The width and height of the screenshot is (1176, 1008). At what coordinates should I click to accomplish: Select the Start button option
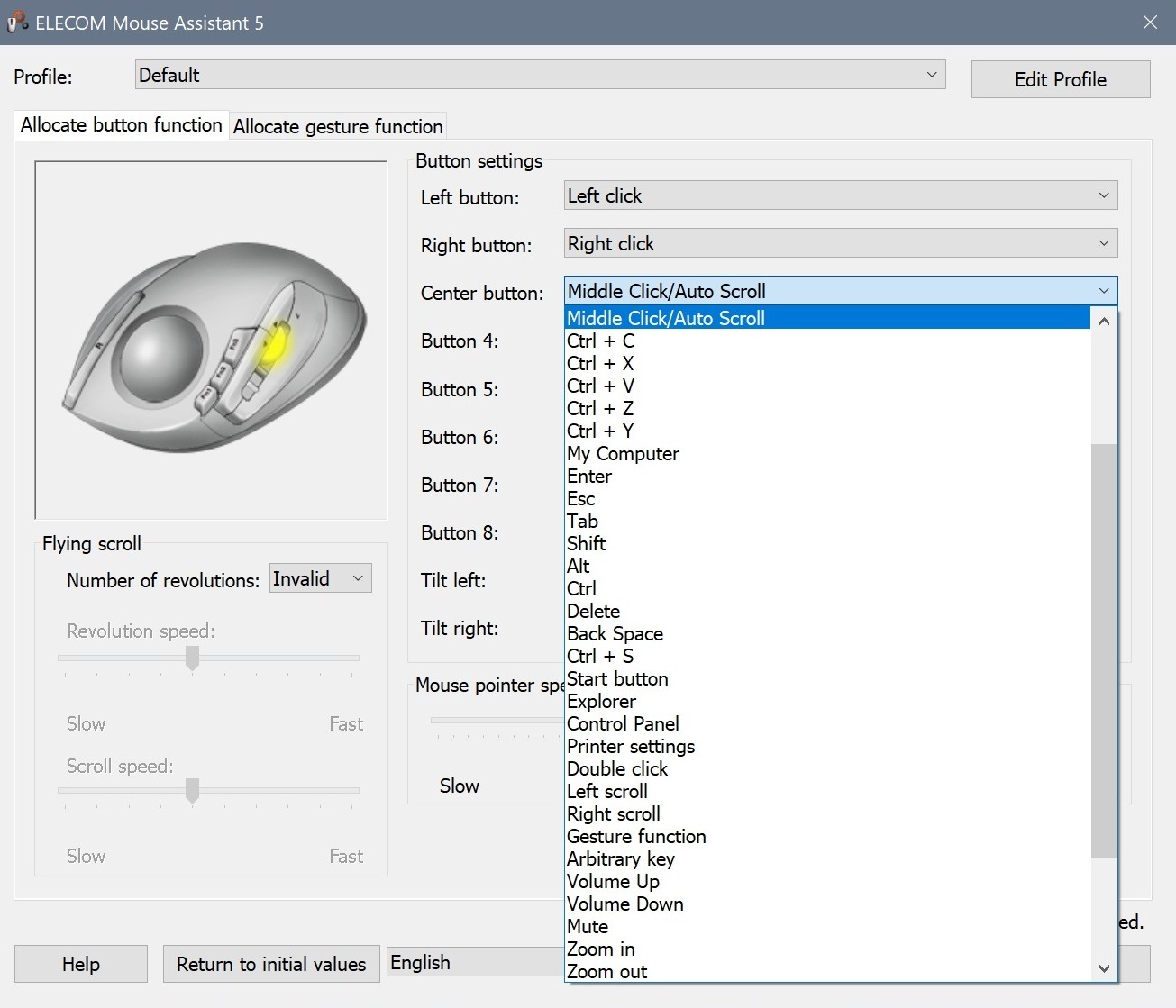(827, 678)
